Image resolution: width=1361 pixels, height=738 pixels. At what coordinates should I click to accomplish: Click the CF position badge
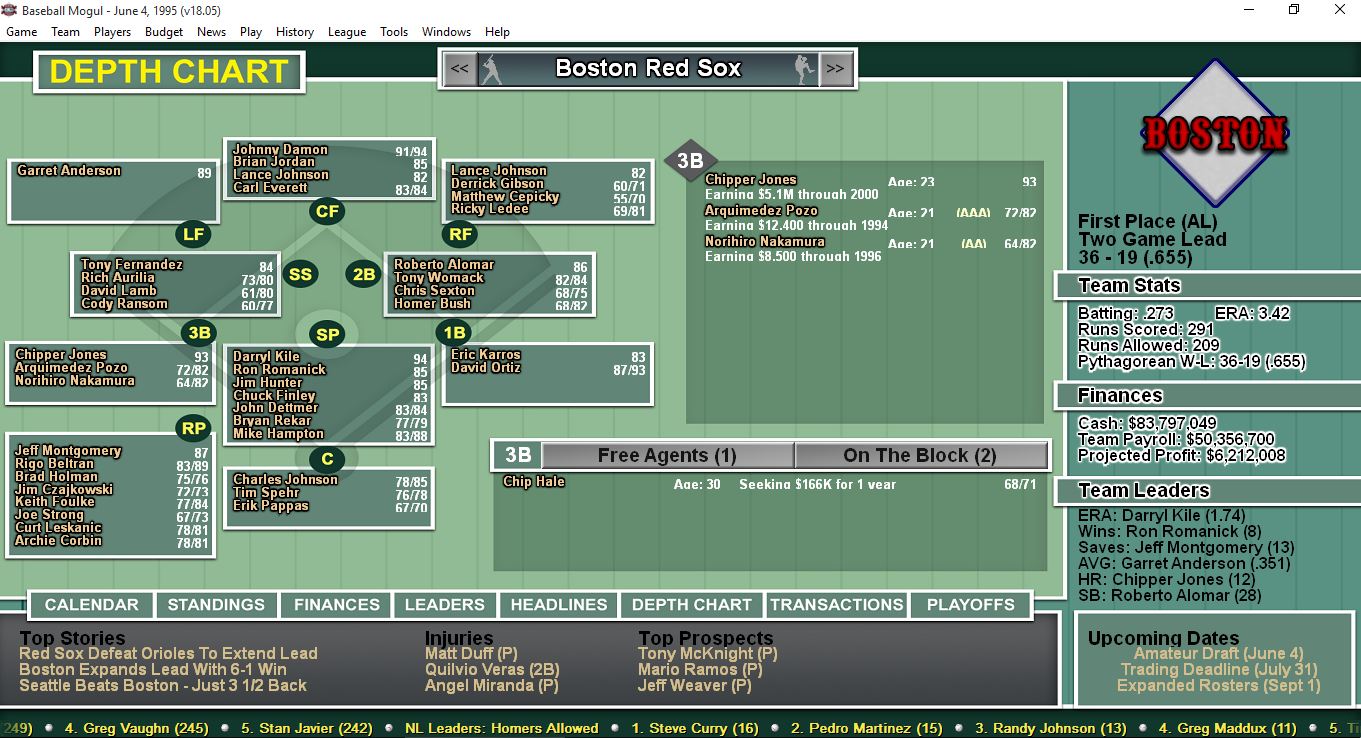[327, 211]
